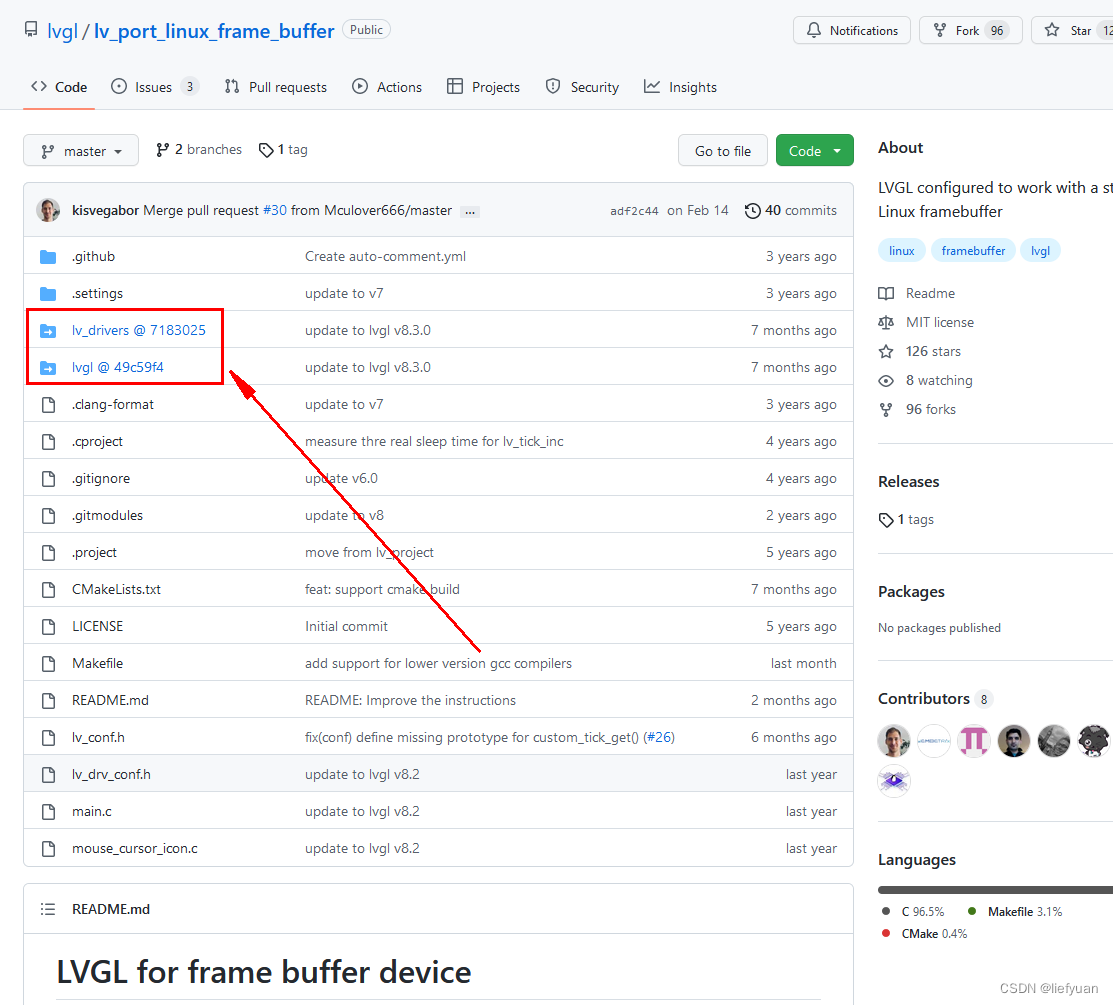Viewport: 1113px width, 1005px height.
Task: Click commit hash adf2c44
Action: pyautogui.click(x=634, y=211)
